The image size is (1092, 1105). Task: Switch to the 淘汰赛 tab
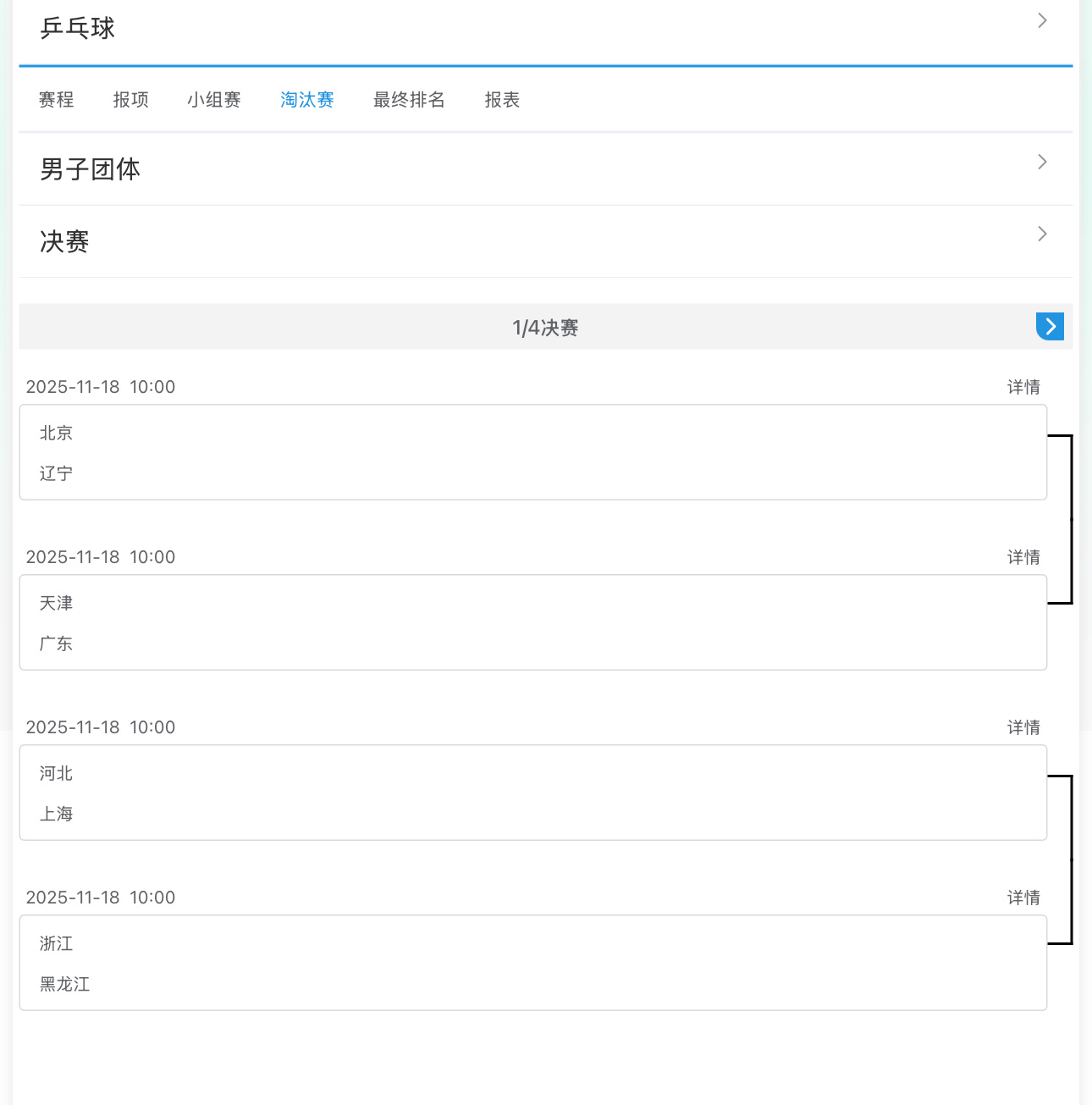306,99
